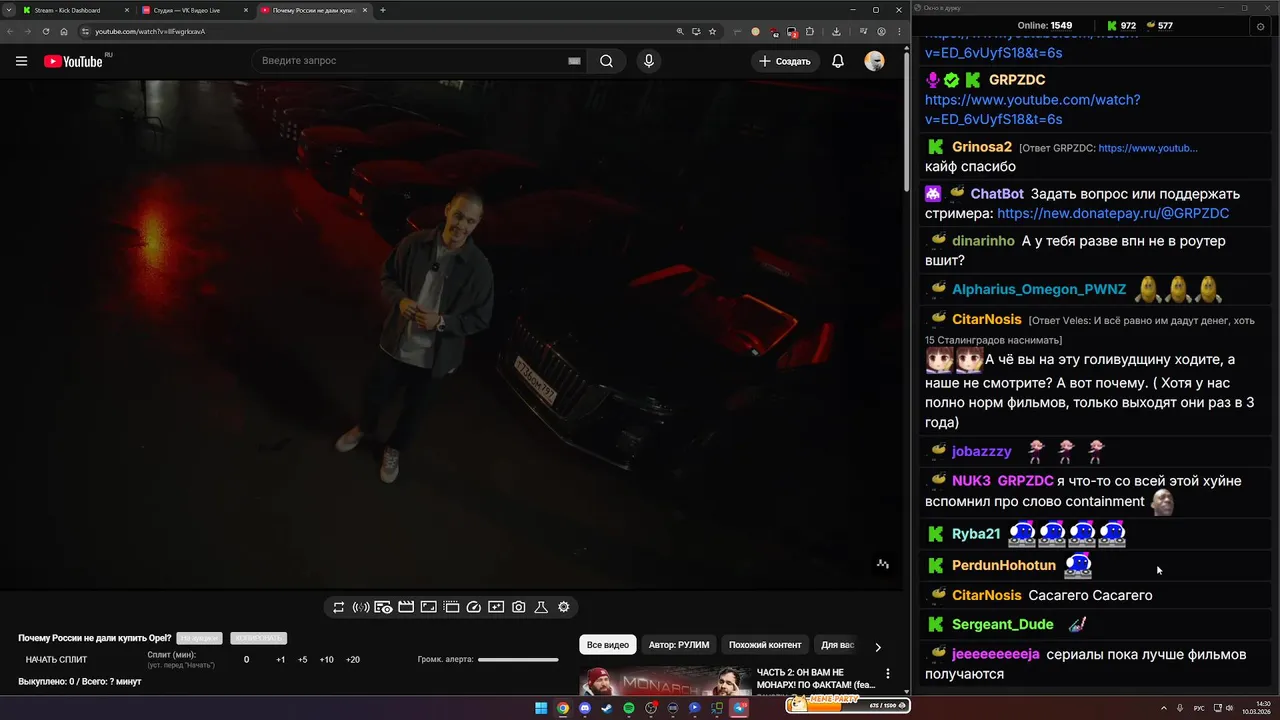Image resolution: width=1280 pixels, height=720 pixels.
Task: Open the Windows Start menu
Action: tap(541, 708)
